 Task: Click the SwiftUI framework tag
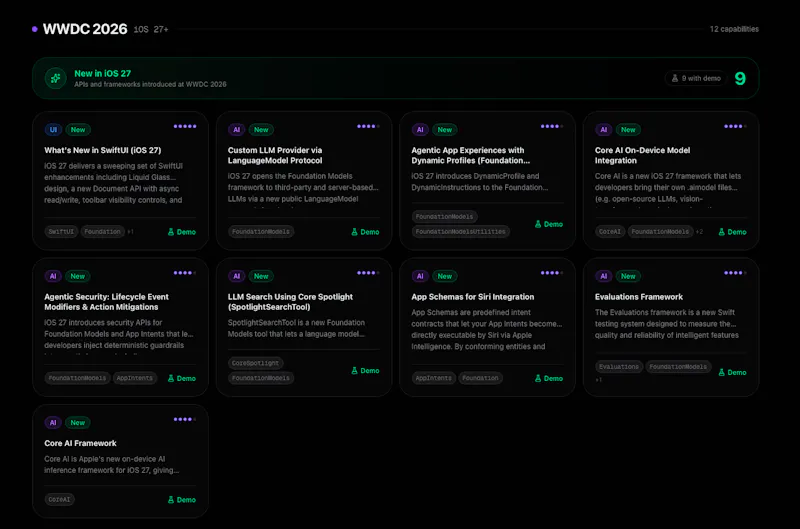coord(61,232)
